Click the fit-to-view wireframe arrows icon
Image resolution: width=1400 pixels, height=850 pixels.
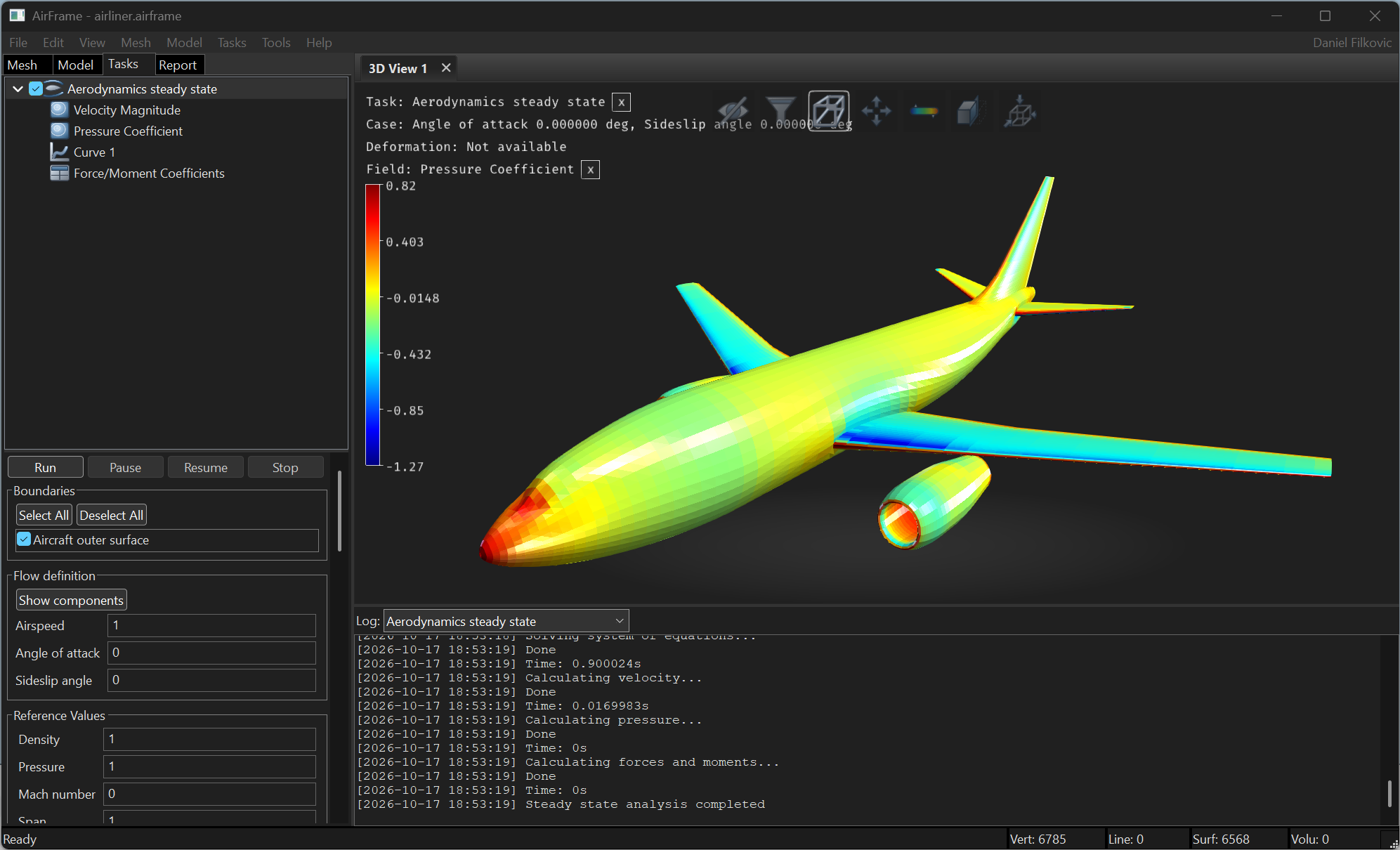[1020, 111]
